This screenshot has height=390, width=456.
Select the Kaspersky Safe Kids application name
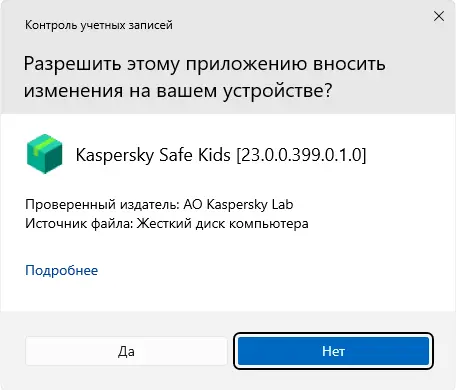click(x=153, y=155)
